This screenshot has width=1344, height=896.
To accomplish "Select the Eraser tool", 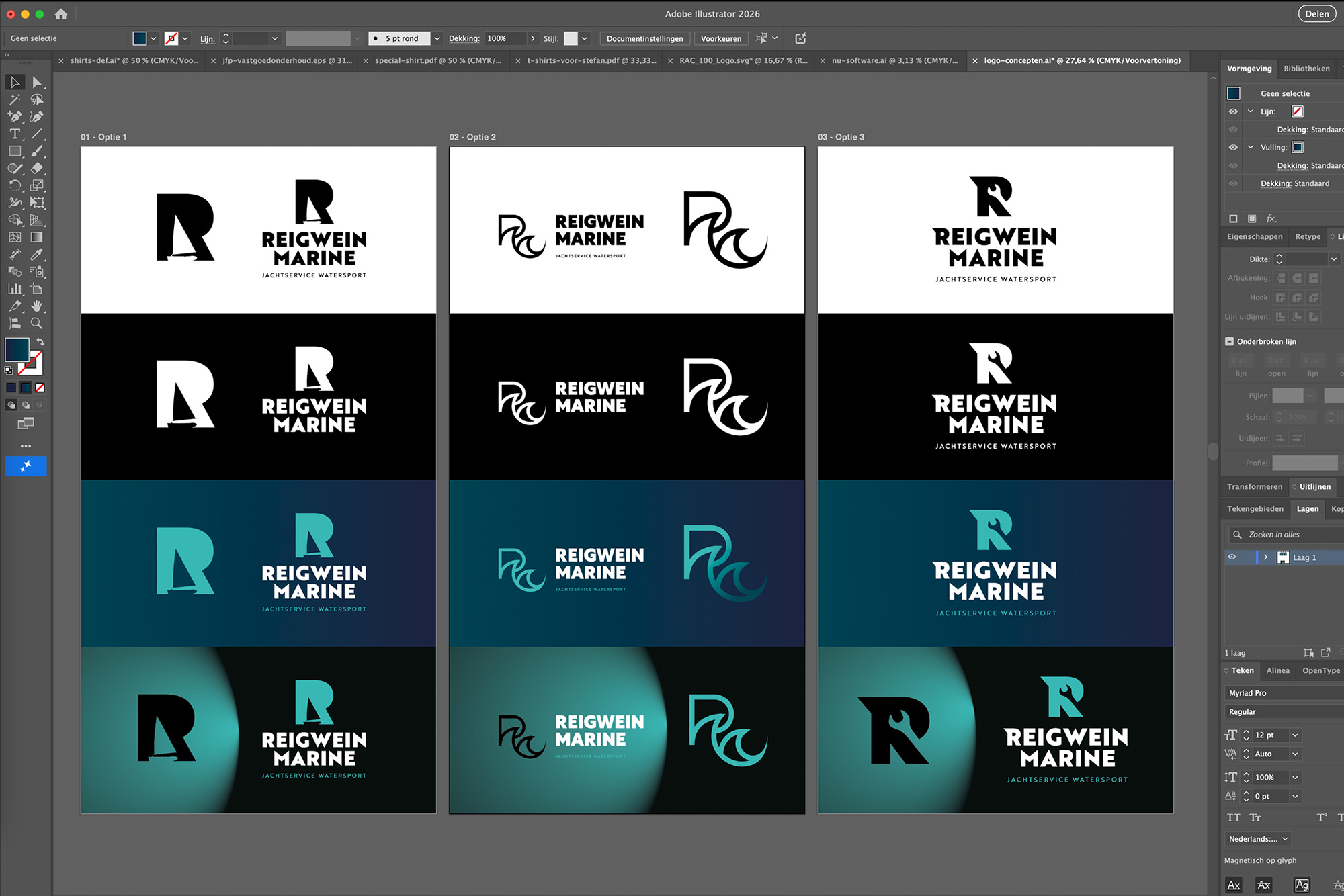I will point(37,168).
